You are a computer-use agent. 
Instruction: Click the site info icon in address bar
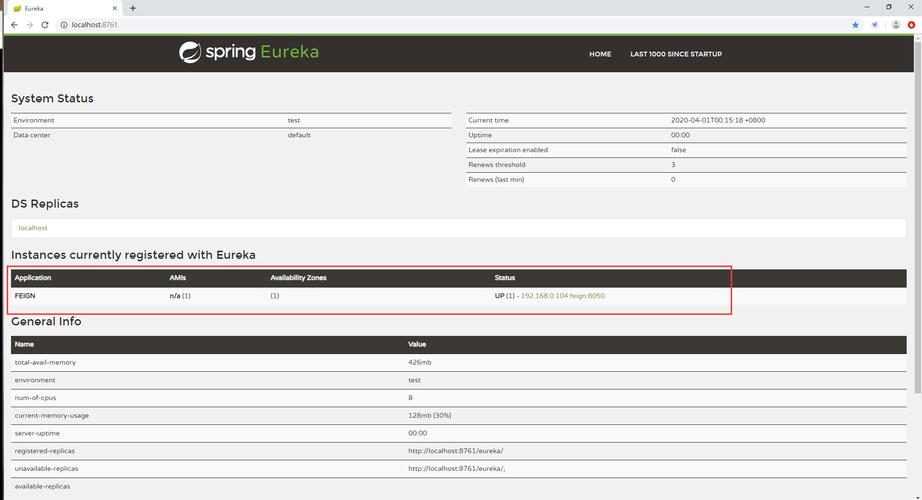(64, 25)
